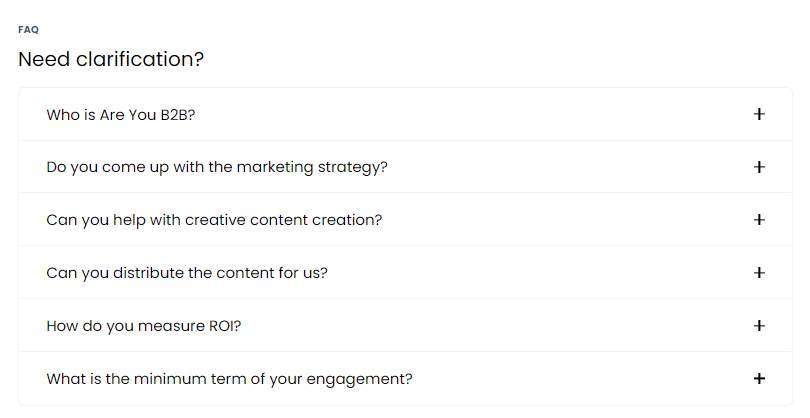This screenshot has width=810, height=418.
Task: Open 'What is the minimum term of your engagement?'
Action: coord(230,379)
